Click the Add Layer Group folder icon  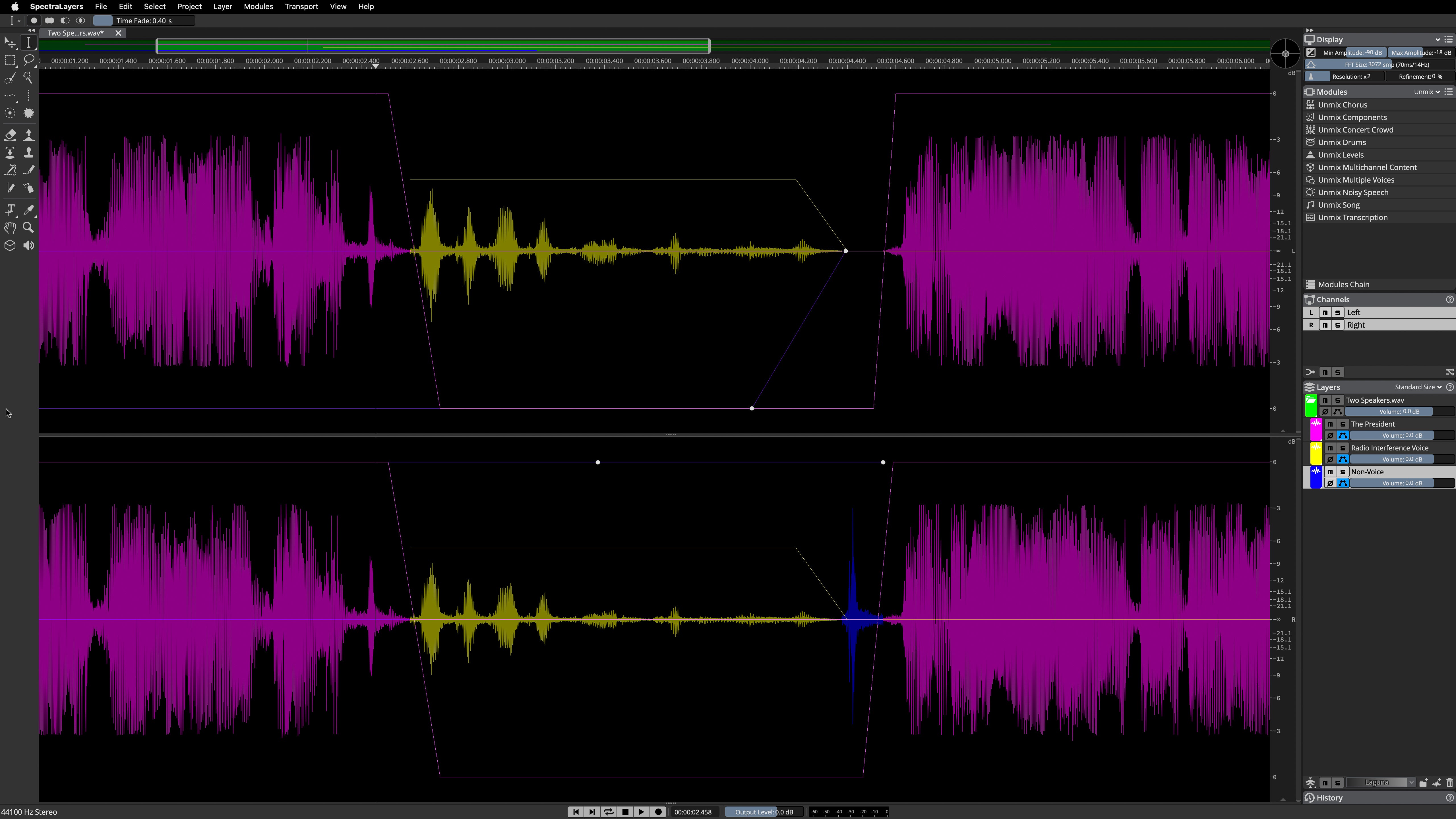pyautogui.click(x=1423, y=783)
